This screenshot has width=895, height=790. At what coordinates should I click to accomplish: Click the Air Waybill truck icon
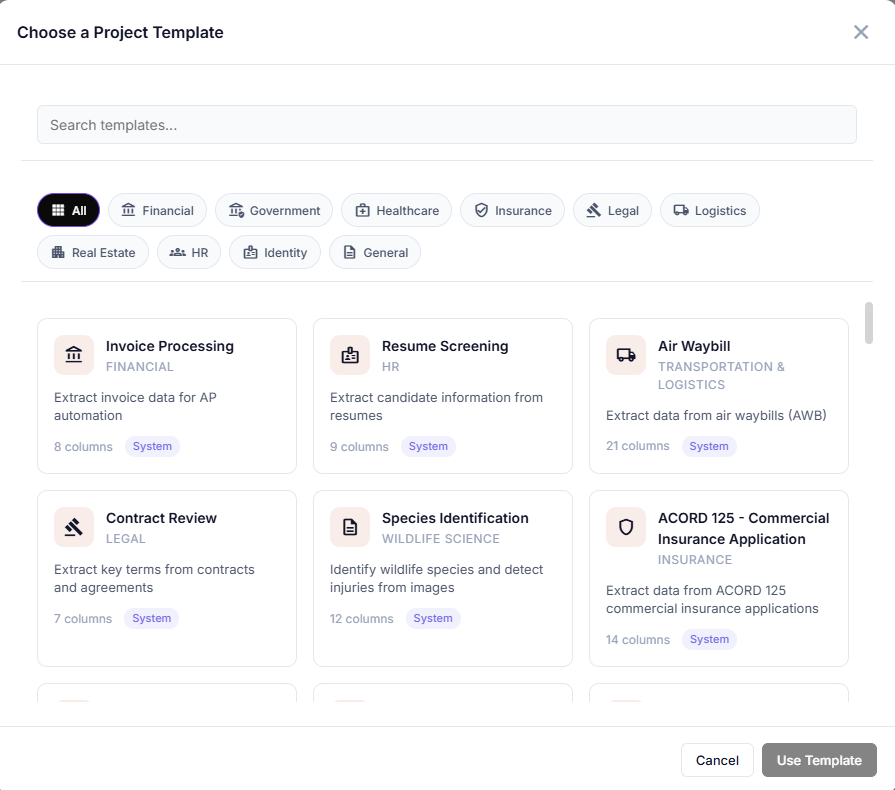coord(626,355)
